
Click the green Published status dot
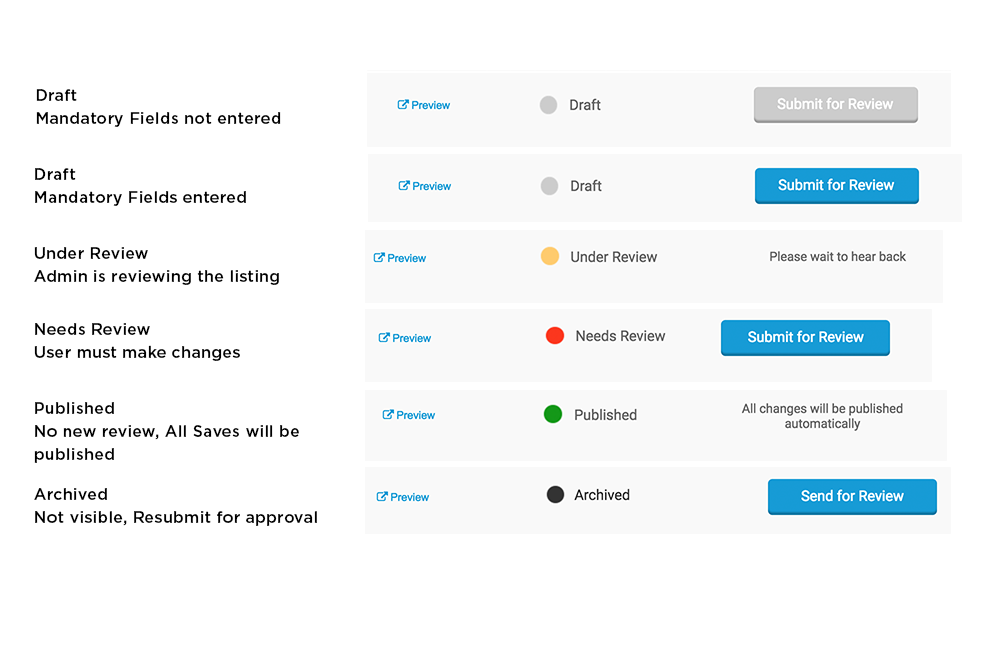pyautogui.click(x=553, y=414)
